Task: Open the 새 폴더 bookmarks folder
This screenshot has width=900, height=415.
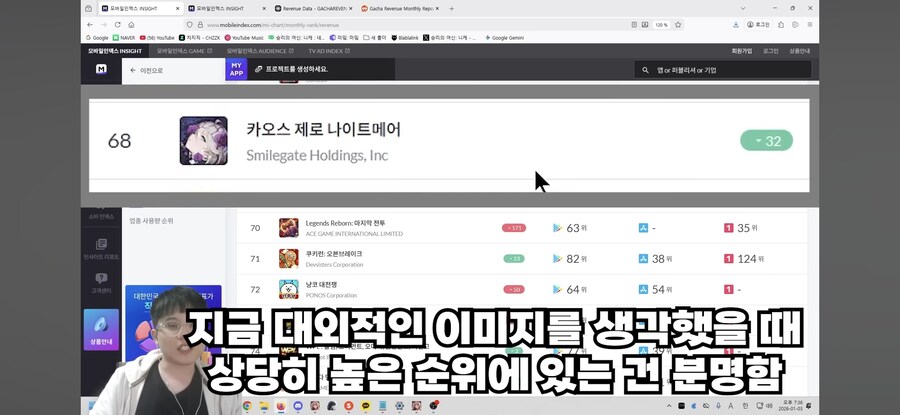Action: [x=374, y=38]
